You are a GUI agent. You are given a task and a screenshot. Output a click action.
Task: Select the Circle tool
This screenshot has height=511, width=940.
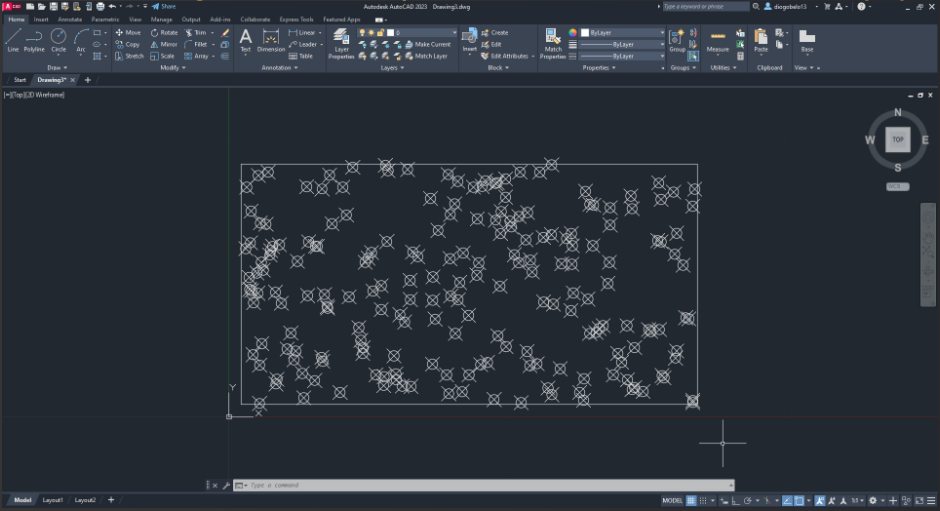[58, 39]
